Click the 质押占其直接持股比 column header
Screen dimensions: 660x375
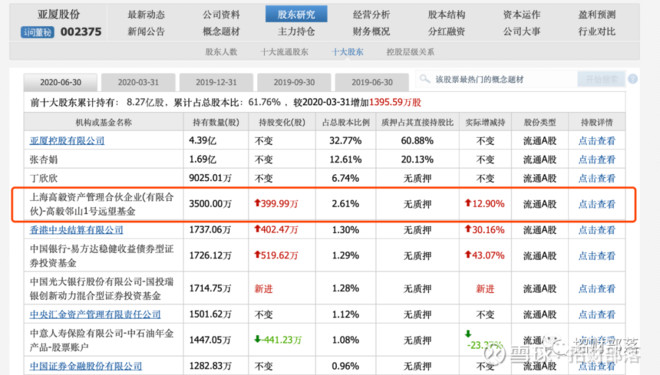417,122
